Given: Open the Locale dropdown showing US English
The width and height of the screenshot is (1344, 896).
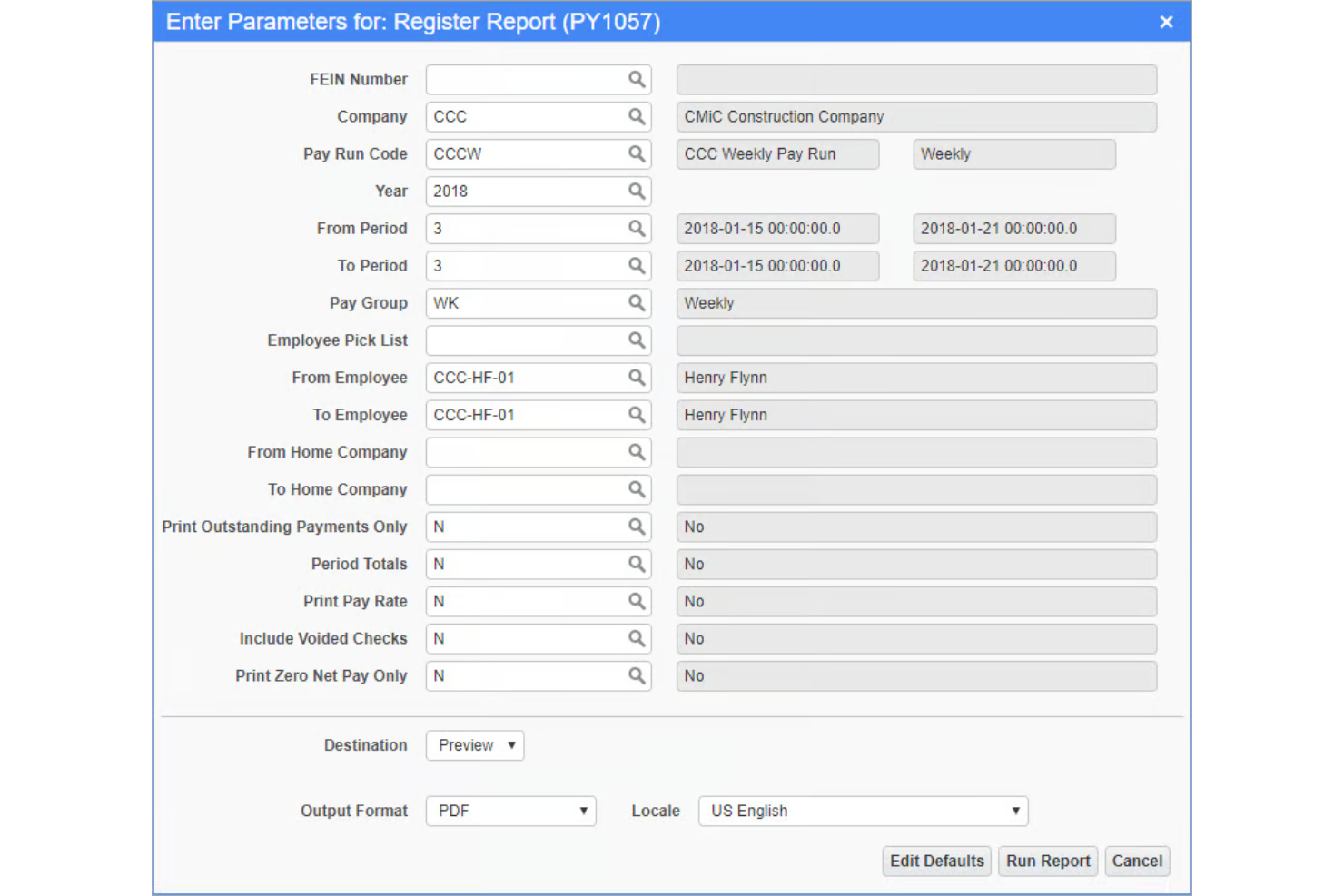Looking at the screenshot, I should 863,811.
